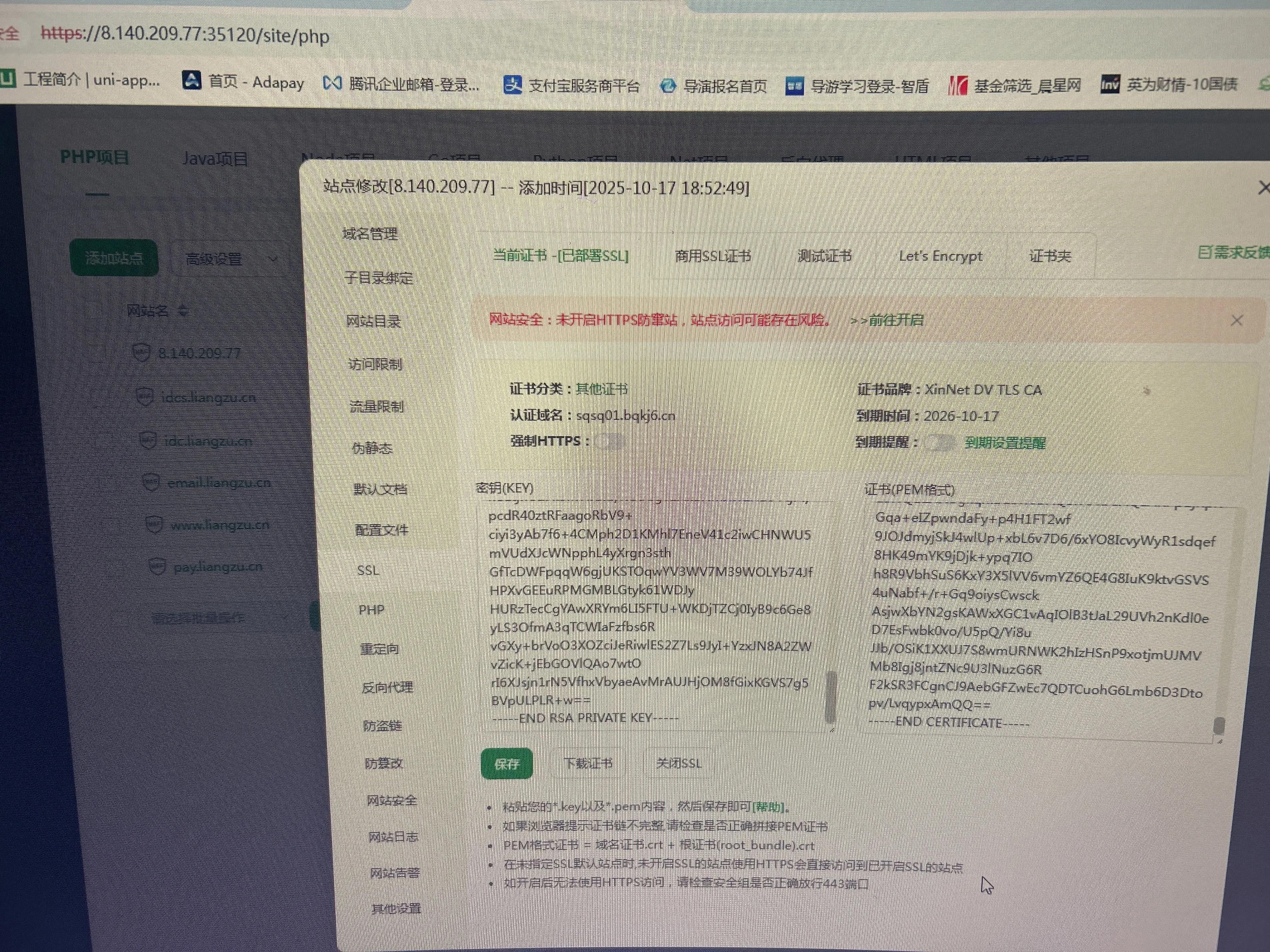Expand the 高级设置 dropdown

point(230,259)
